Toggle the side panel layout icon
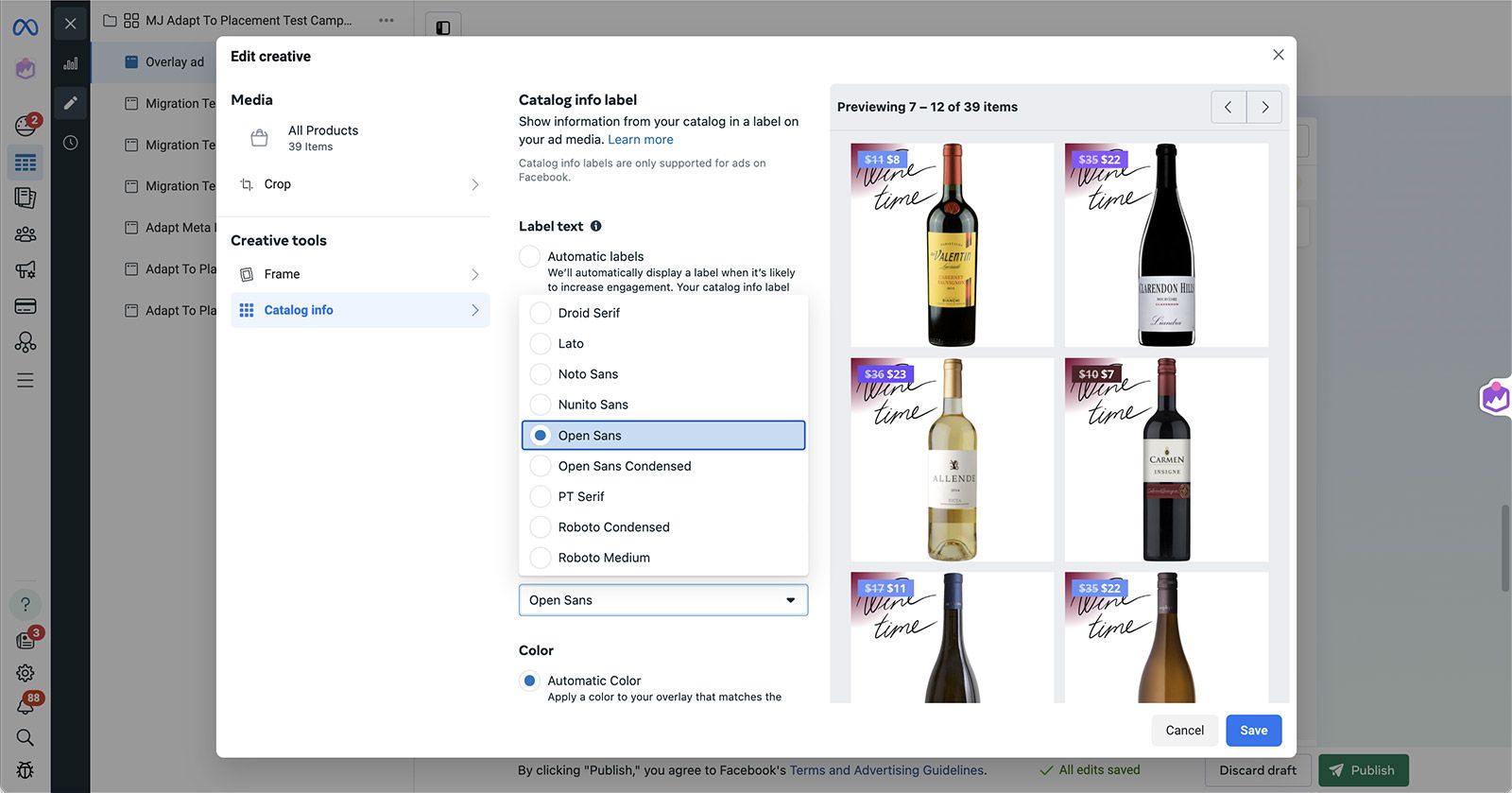1512x793 pixels. (443, 27)
